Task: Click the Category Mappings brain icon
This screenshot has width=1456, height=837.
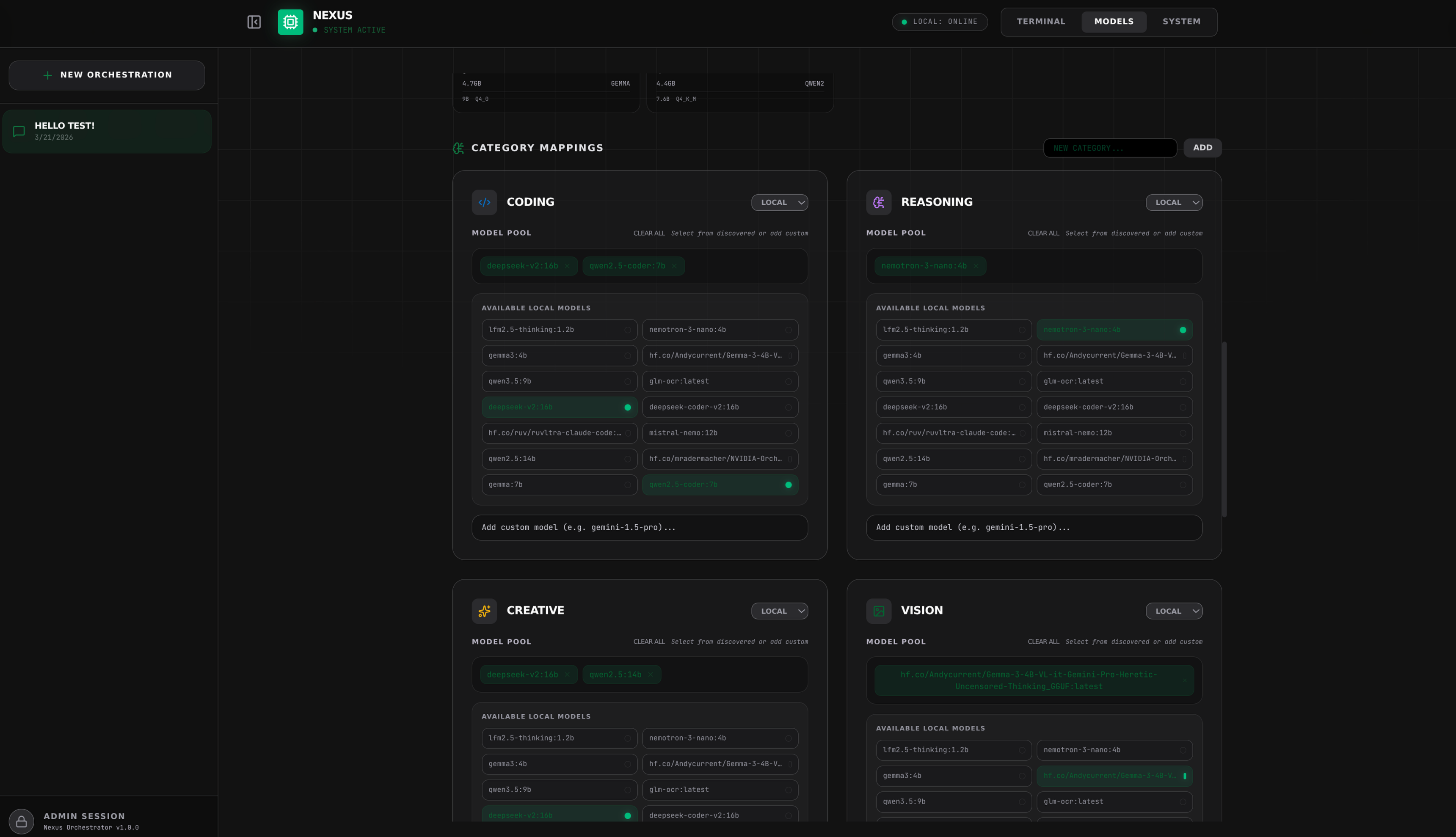Action: point(458,148)
